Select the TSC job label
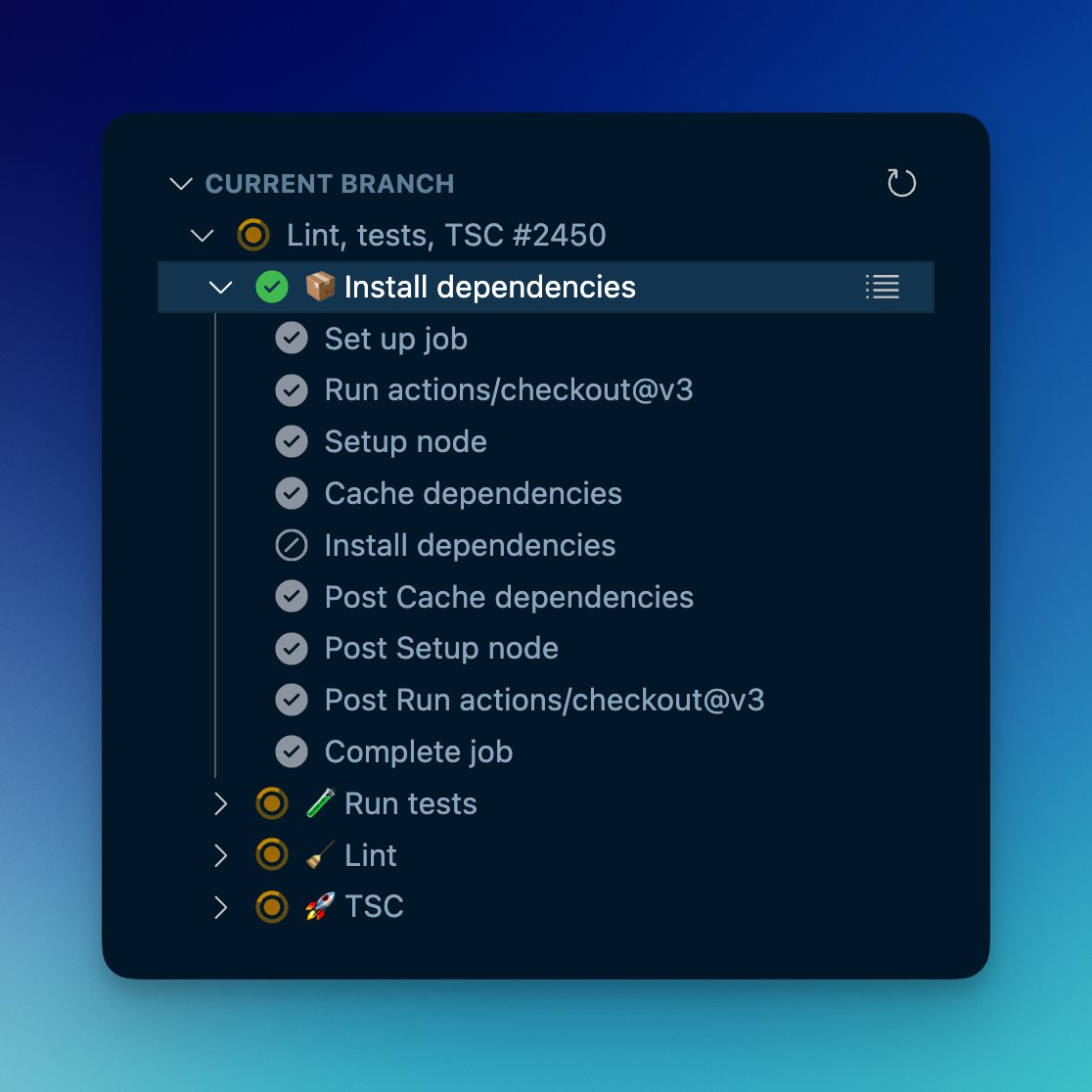 374,907
